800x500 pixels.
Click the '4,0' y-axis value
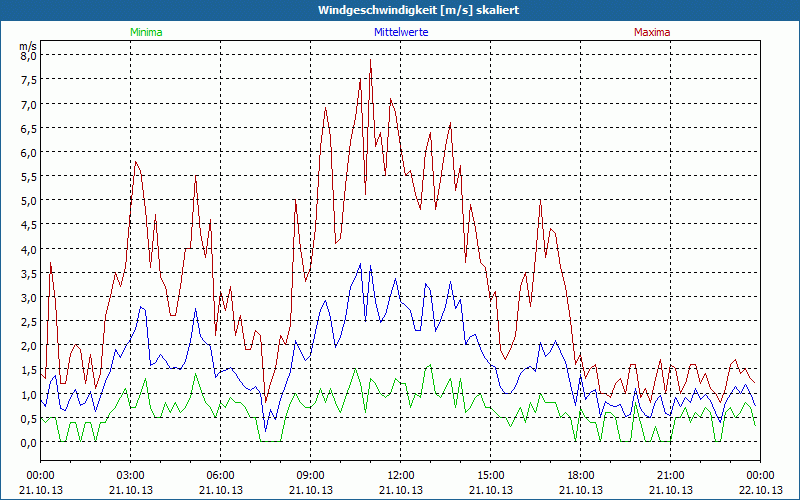(29, 249)
